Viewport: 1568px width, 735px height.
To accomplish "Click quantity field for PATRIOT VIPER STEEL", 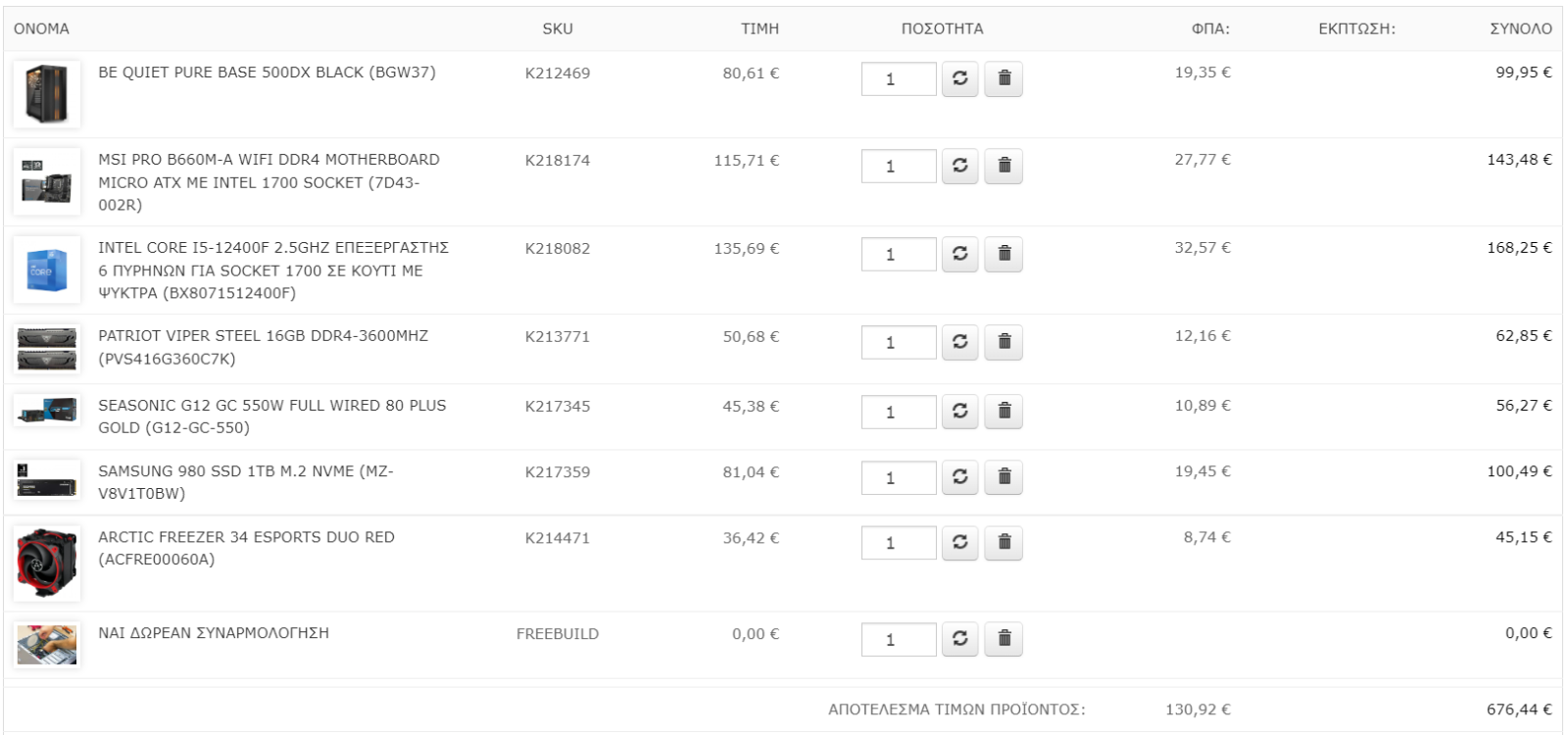I will tap(899, 343).
